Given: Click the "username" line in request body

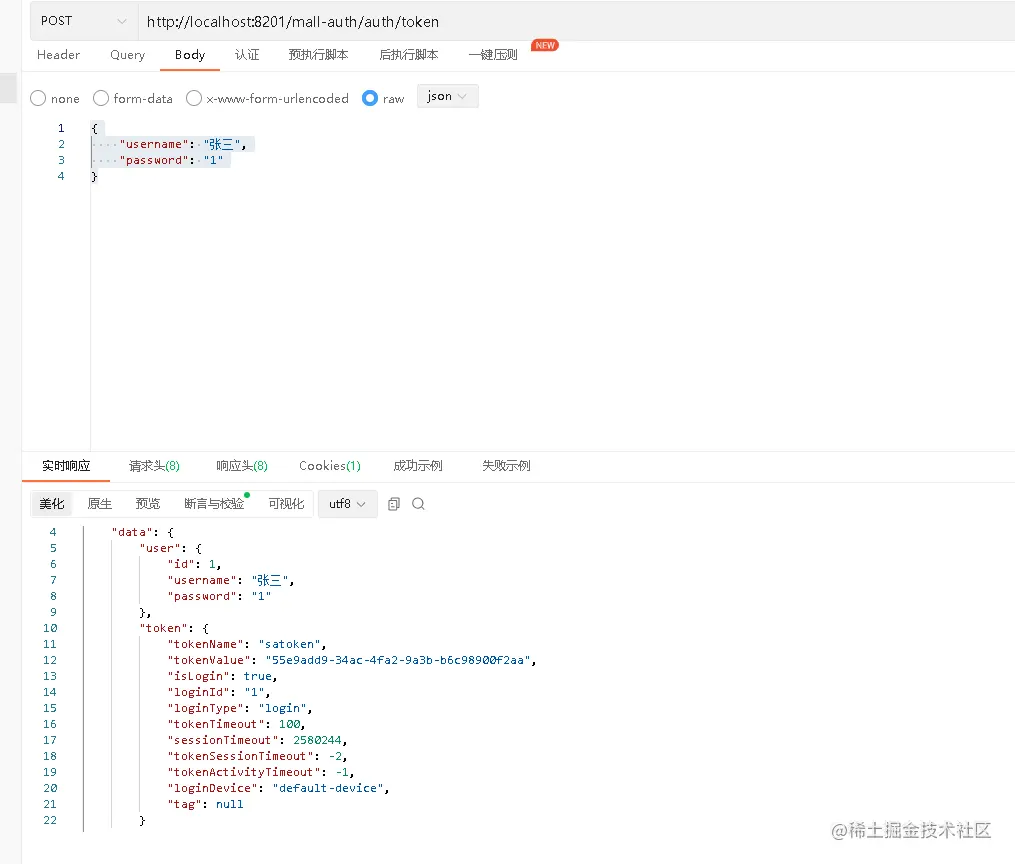Looking at the screenshot, I should [x=183, y=144].
